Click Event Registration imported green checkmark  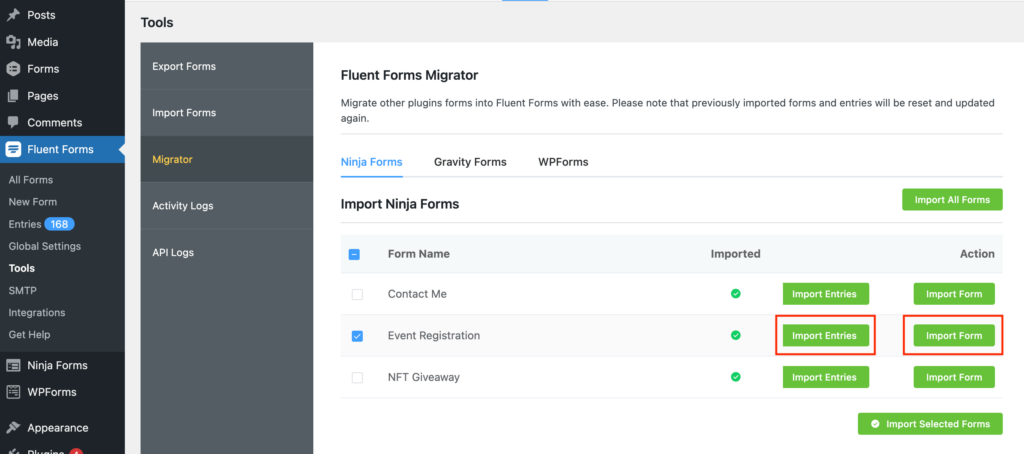(735, 335)
